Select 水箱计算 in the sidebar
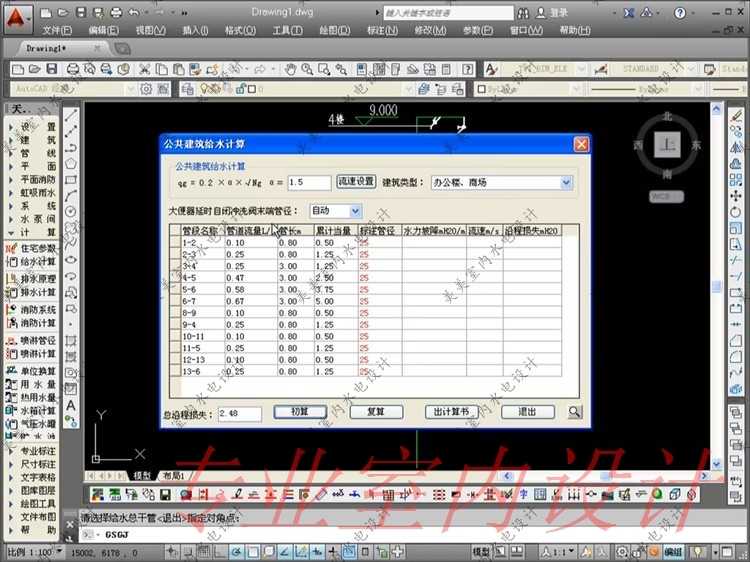Screen dimensions: 750x562 (31, 410)
